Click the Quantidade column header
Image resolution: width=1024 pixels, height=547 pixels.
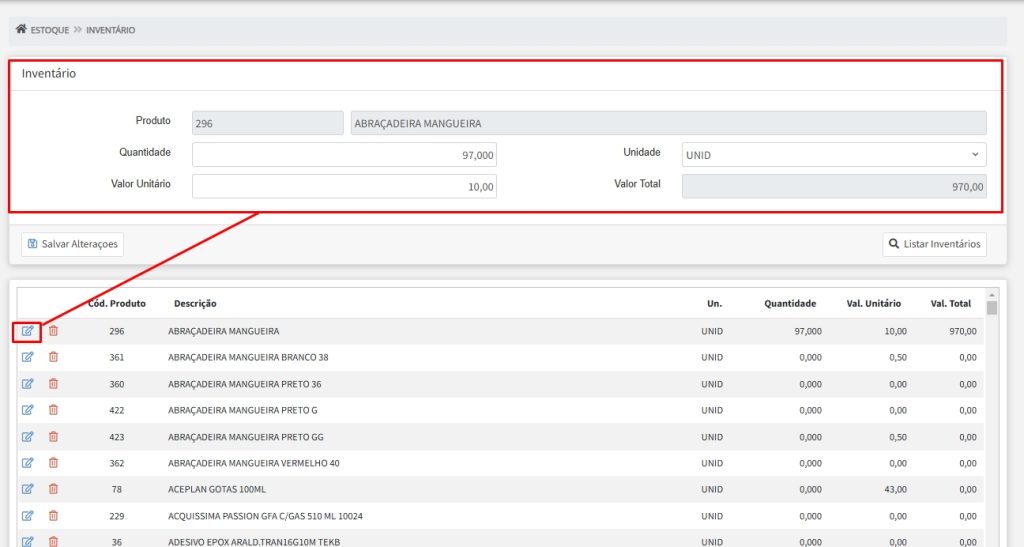(790, 304)
